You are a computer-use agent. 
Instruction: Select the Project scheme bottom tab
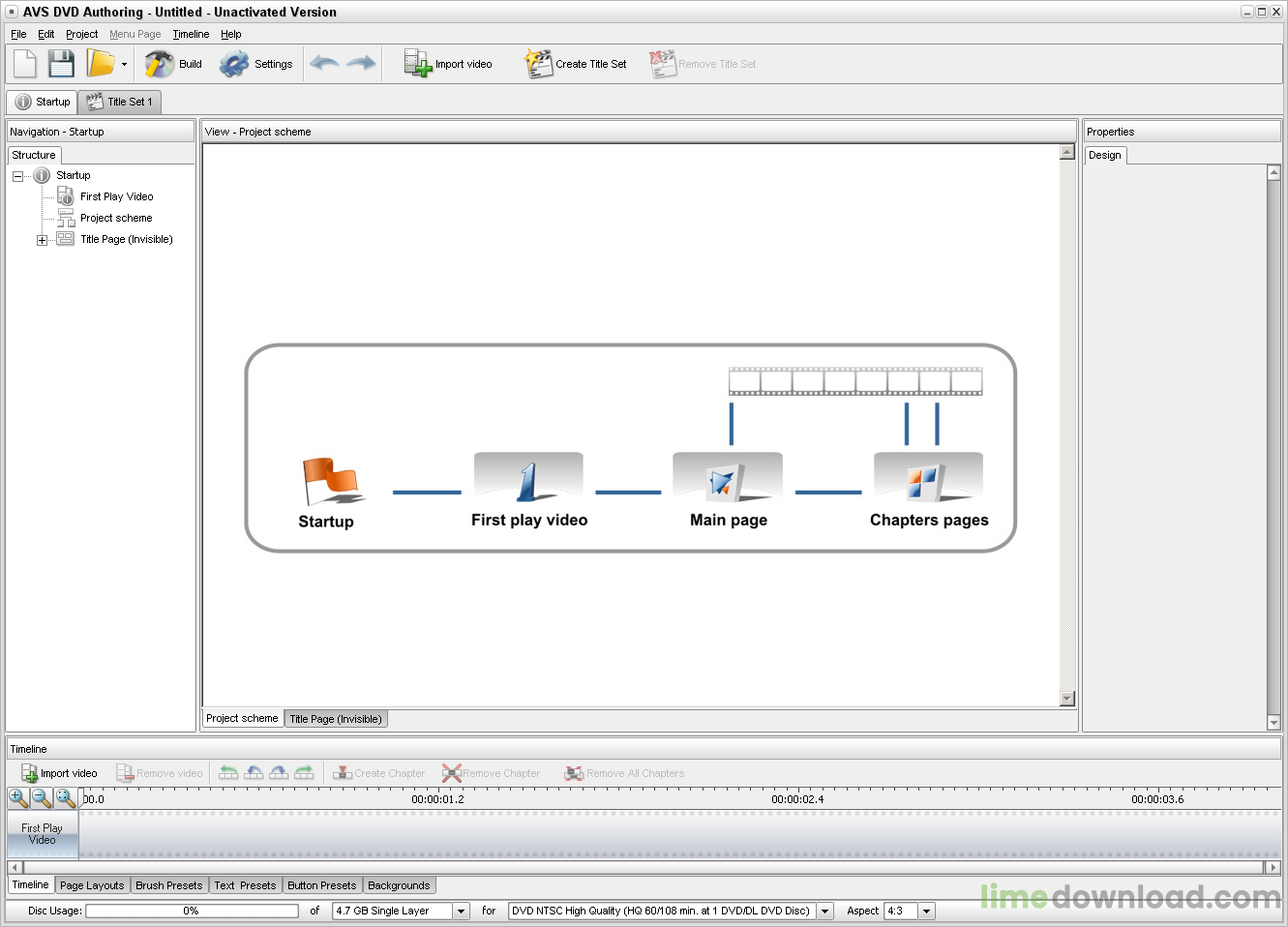(x=242, y=718)
